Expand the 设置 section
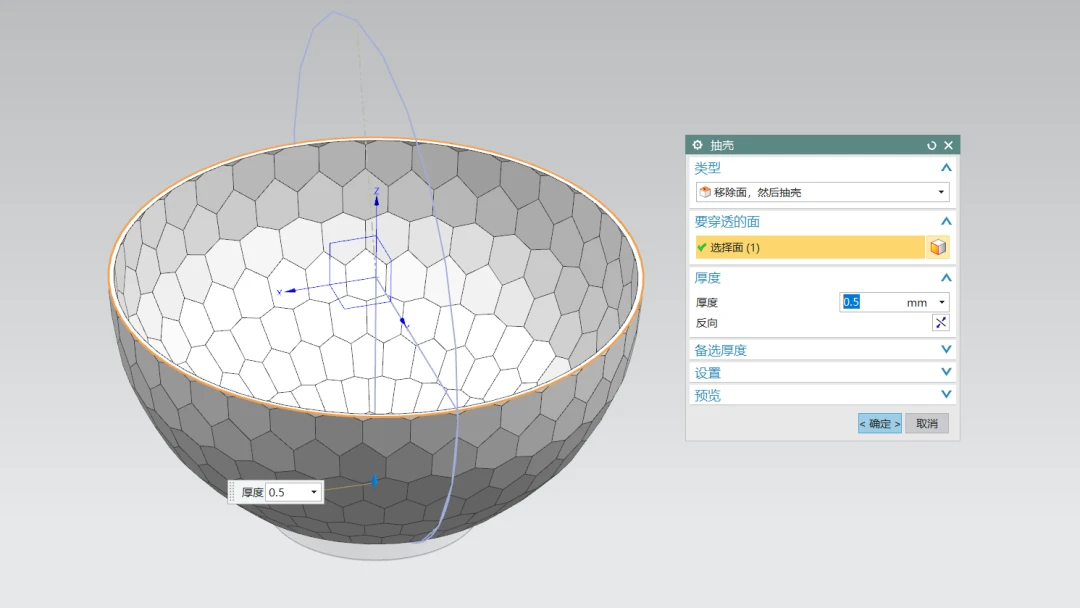 (x=946, y=372)
